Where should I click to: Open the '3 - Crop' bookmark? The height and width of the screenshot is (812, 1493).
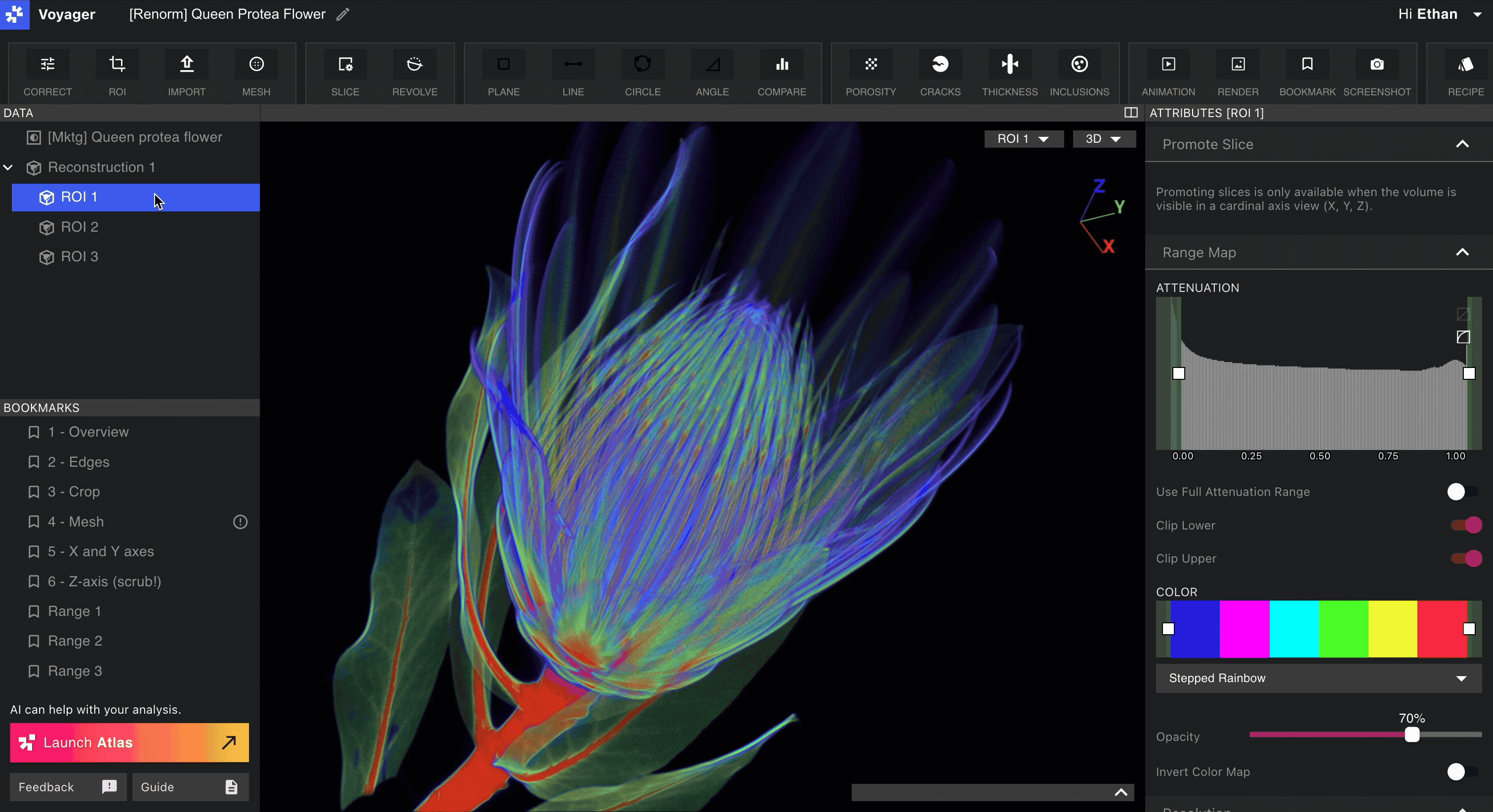click(x=74, y=491)
